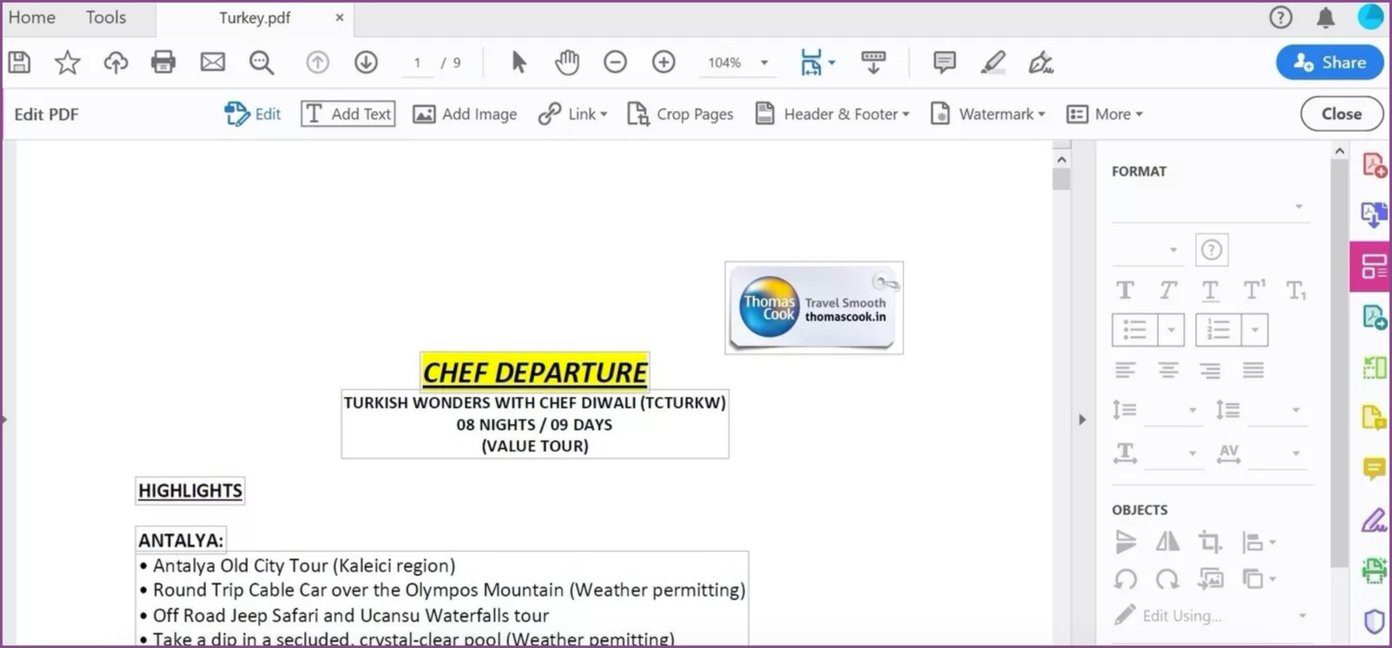Viewport: 1392px width, 648px height.
Task: Toggle superscript text format
Action: click(1254, 290)
